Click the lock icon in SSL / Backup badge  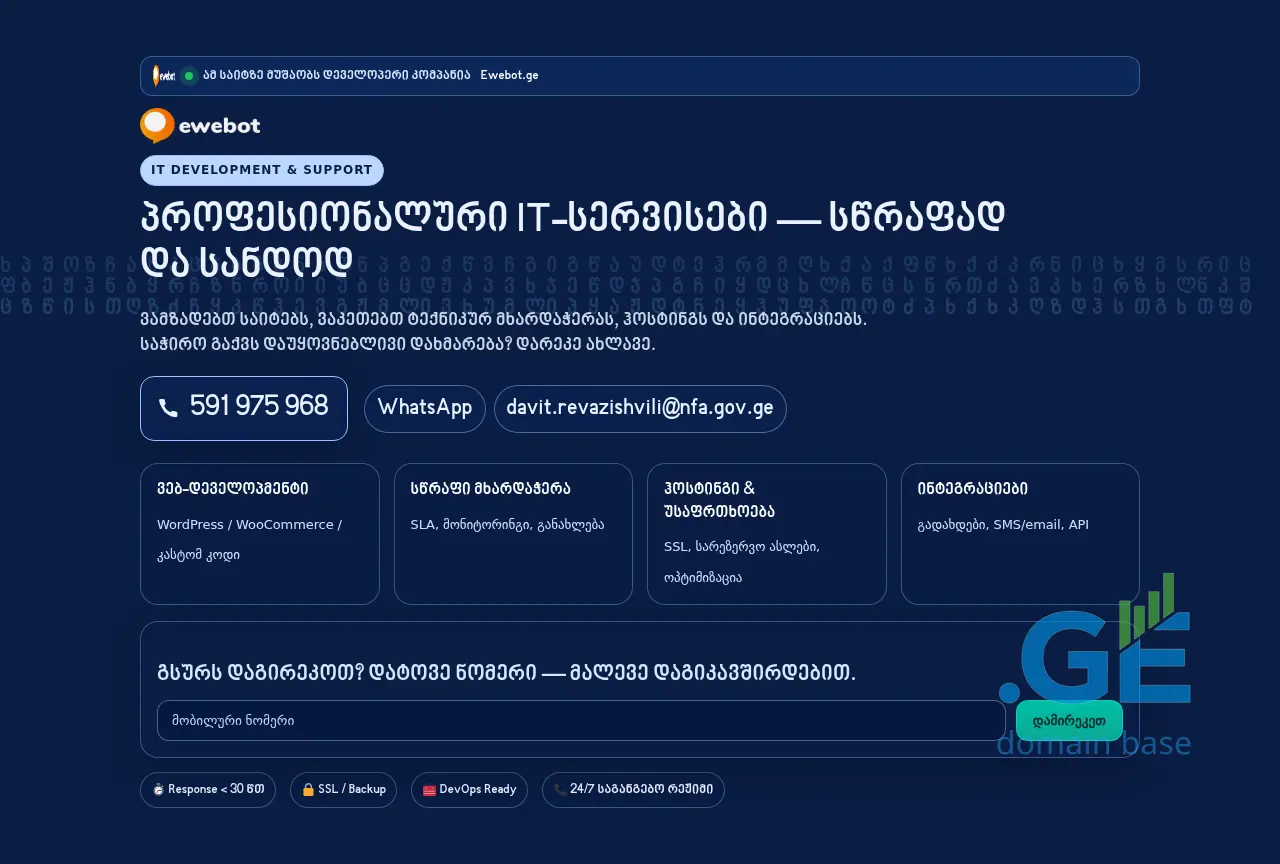[308, 790]
